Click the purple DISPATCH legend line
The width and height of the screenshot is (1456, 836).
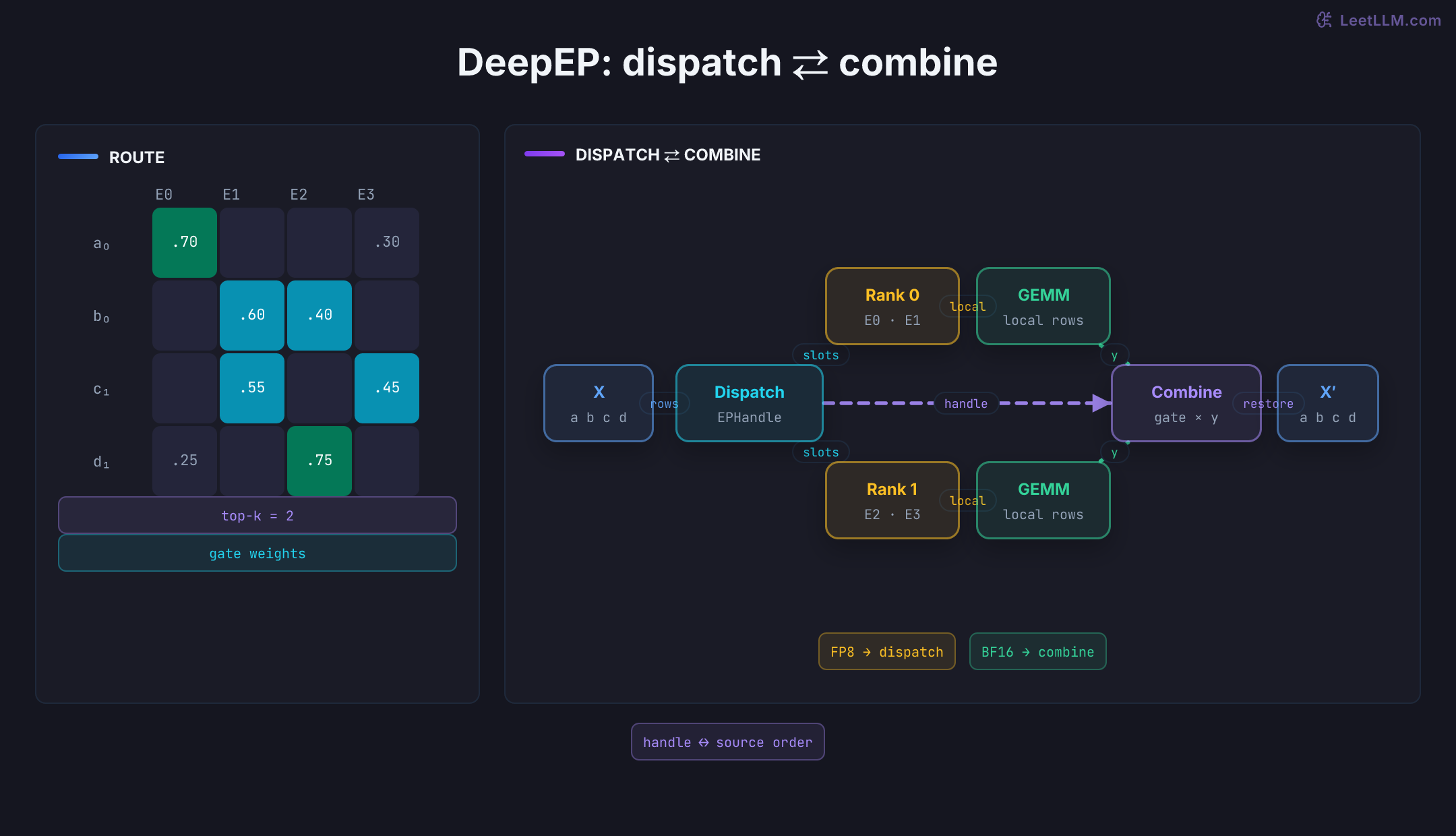click(x=545, y=154)
